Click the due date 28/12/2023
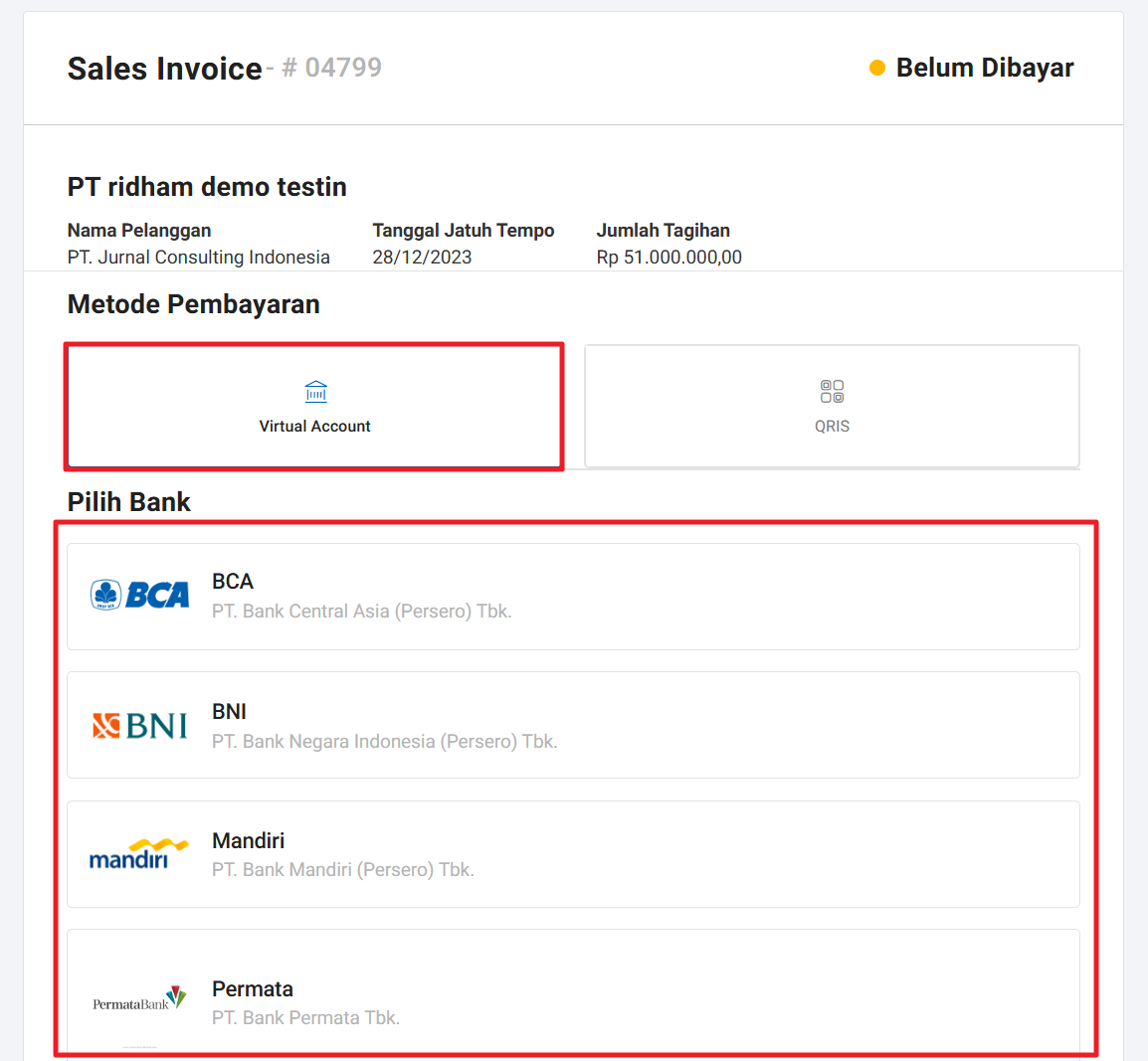The height and width of the screenshot is (1061, 1148). [422, 258]
